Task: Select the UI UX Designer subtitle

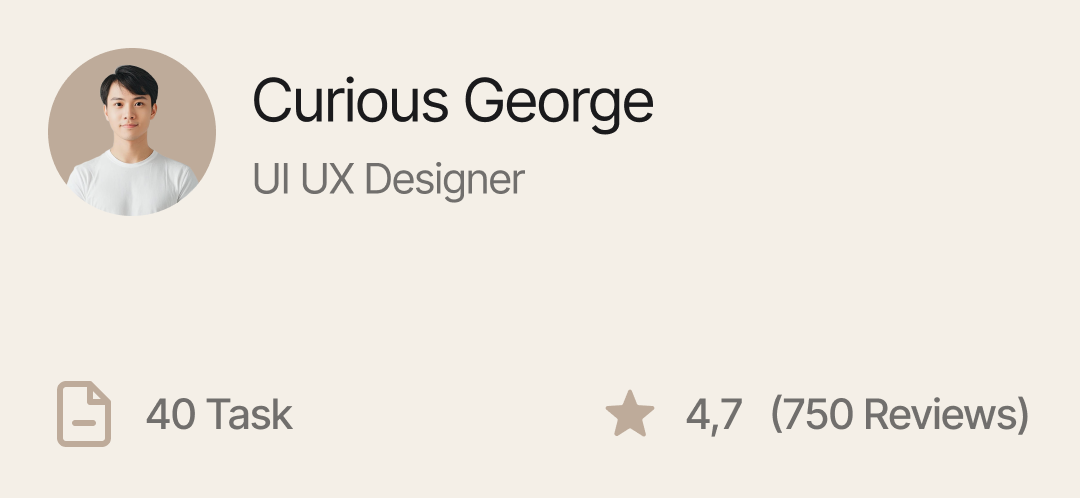Action: (388, 180)
